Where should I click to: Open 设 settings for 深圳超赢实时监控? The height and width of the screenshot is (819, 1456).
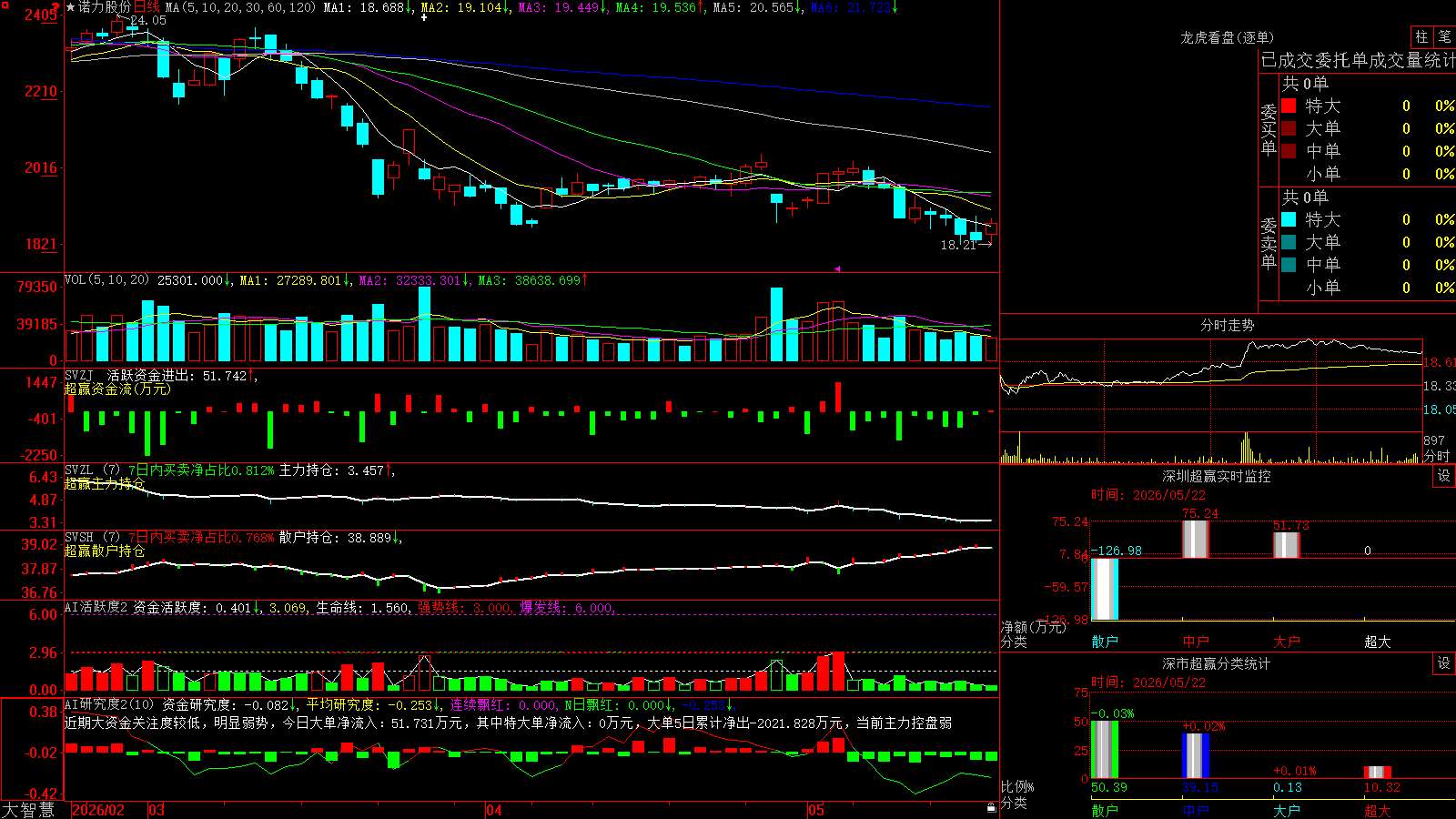(x=1444, y=476)
